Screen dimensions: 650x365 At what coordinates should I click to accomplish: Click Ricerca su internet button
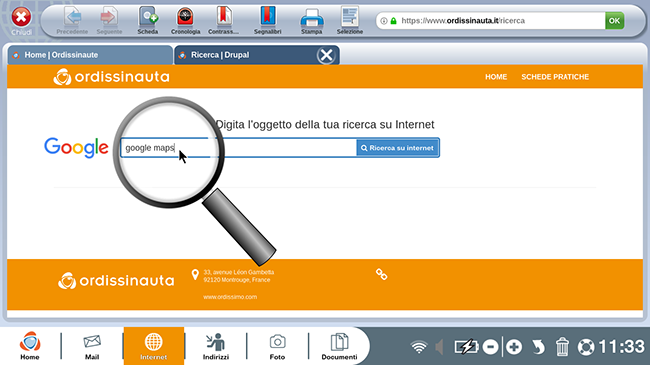398,148
